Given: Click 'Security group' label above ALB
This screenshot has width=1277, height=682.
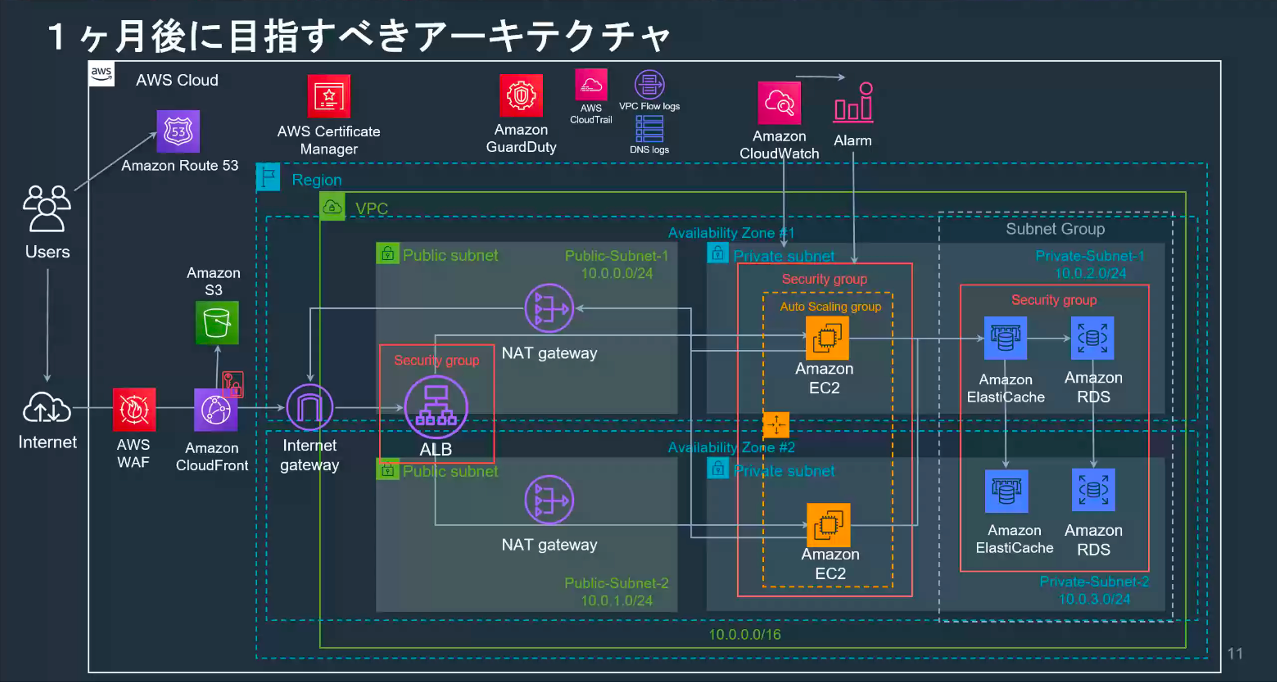Looking at the screenshot, I should coord(437,360).
